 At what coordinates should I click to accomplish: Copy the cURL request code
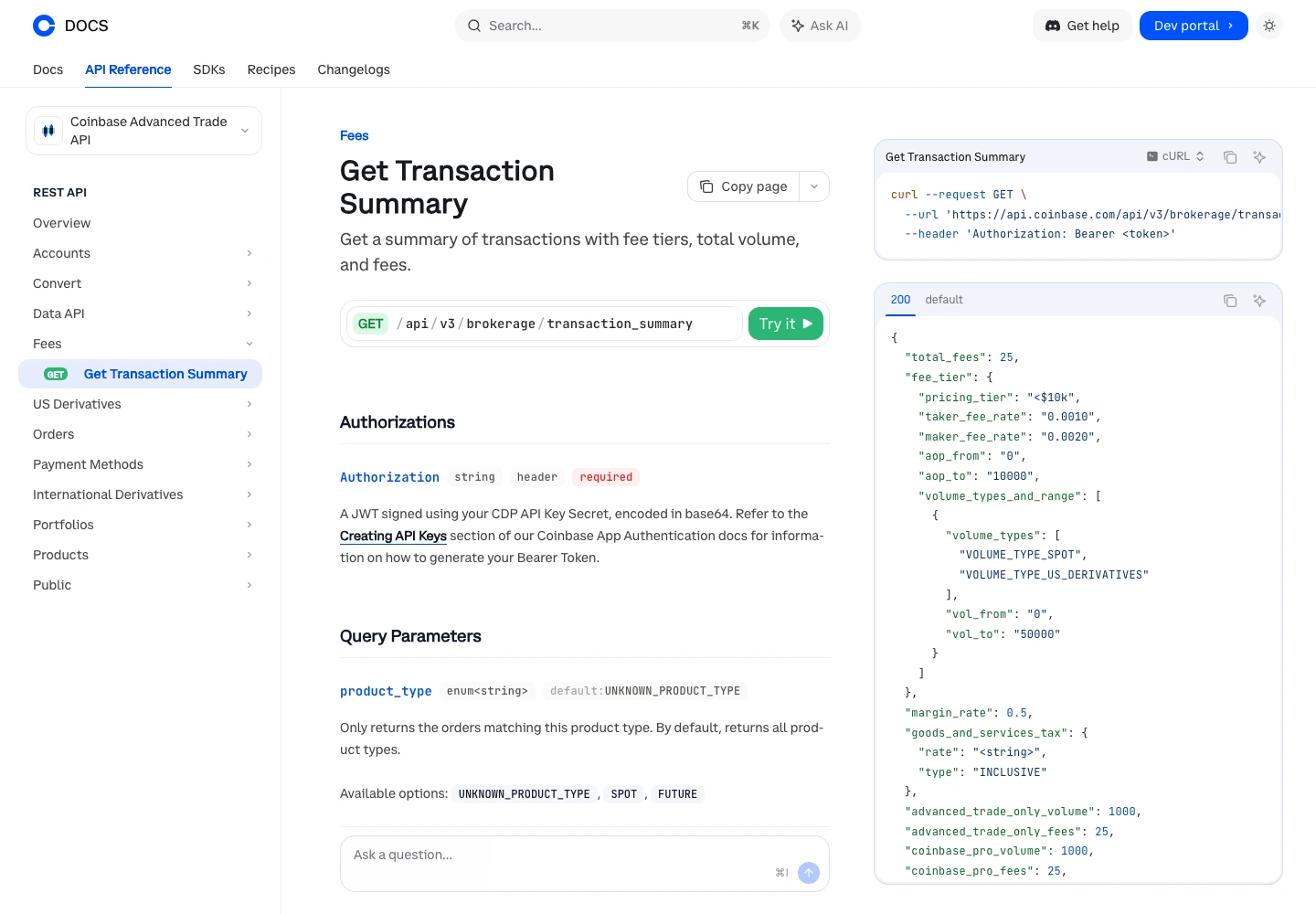[x=1230, y=157]
